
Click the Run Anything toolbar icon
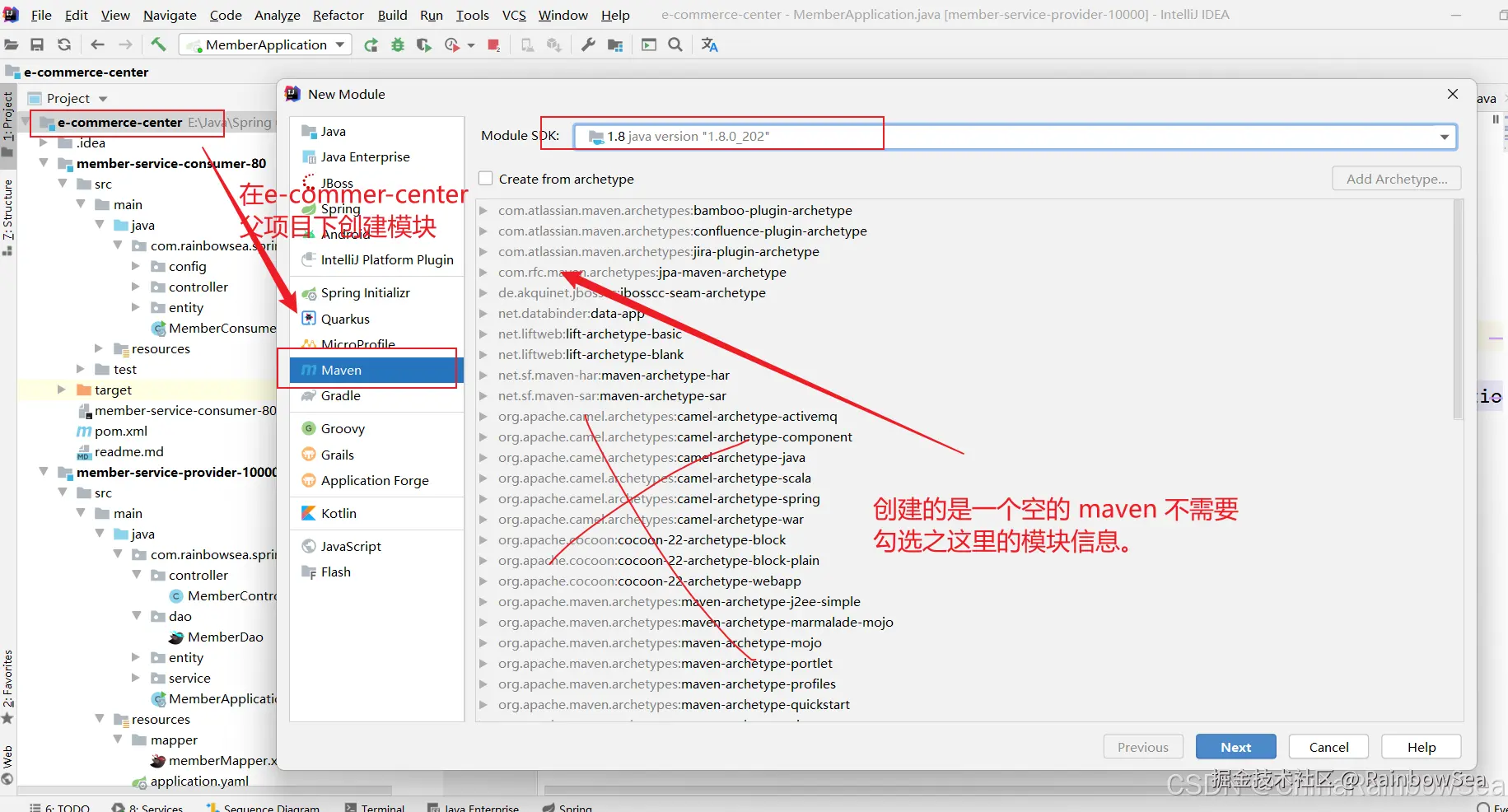pos(649,45)
